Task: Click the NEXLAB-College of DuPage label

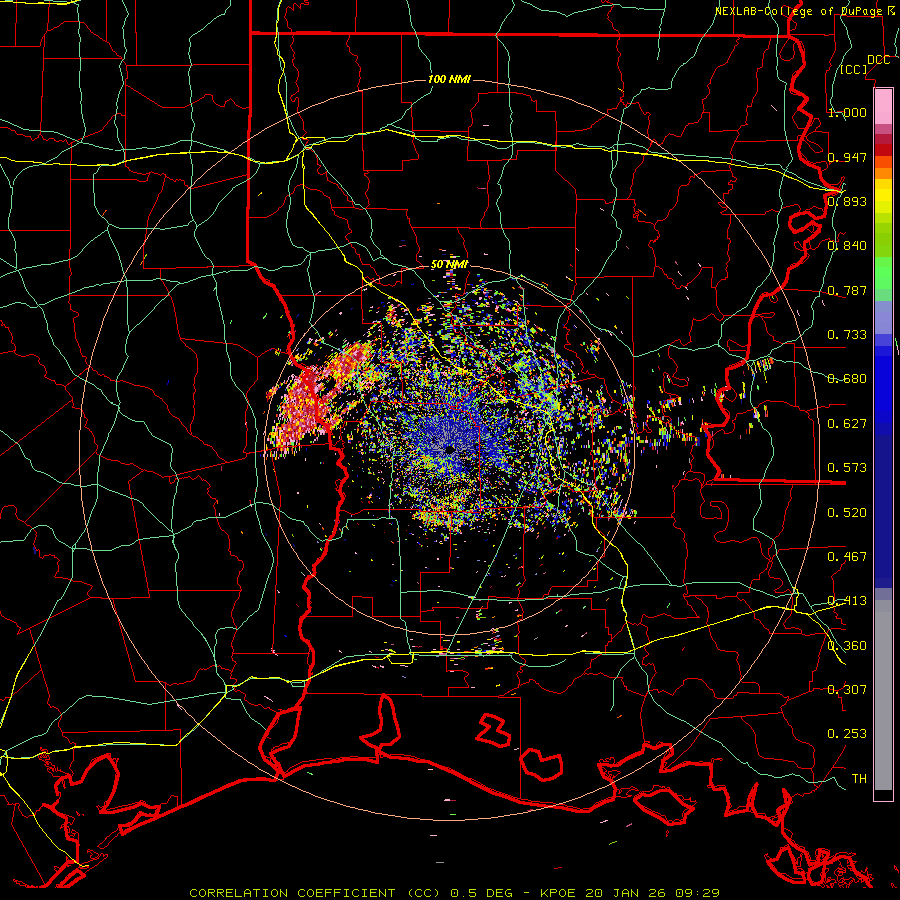Action: [x=806, y=11]
